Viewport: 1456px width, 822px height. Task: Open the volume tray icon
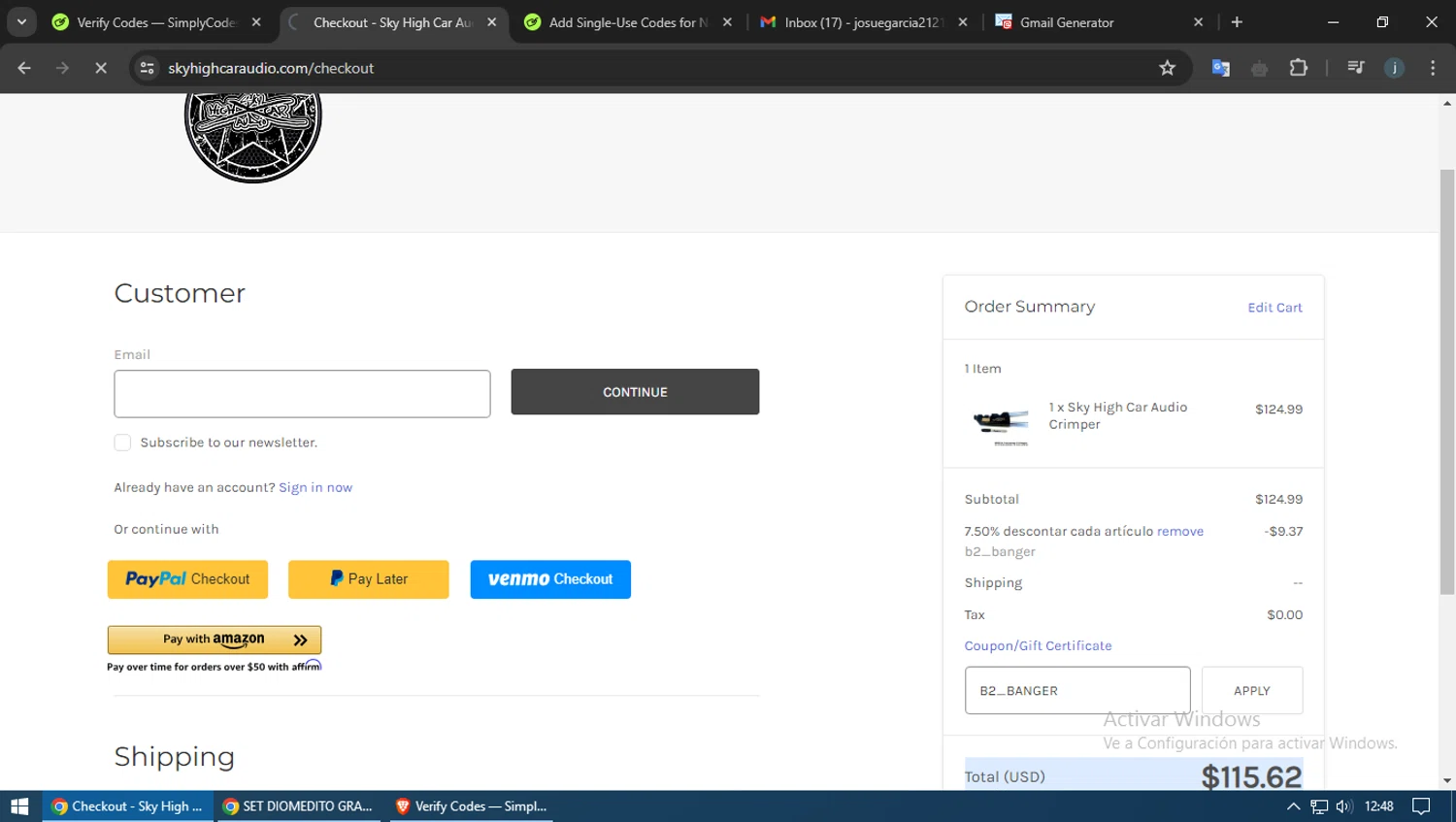[1344, 806]
